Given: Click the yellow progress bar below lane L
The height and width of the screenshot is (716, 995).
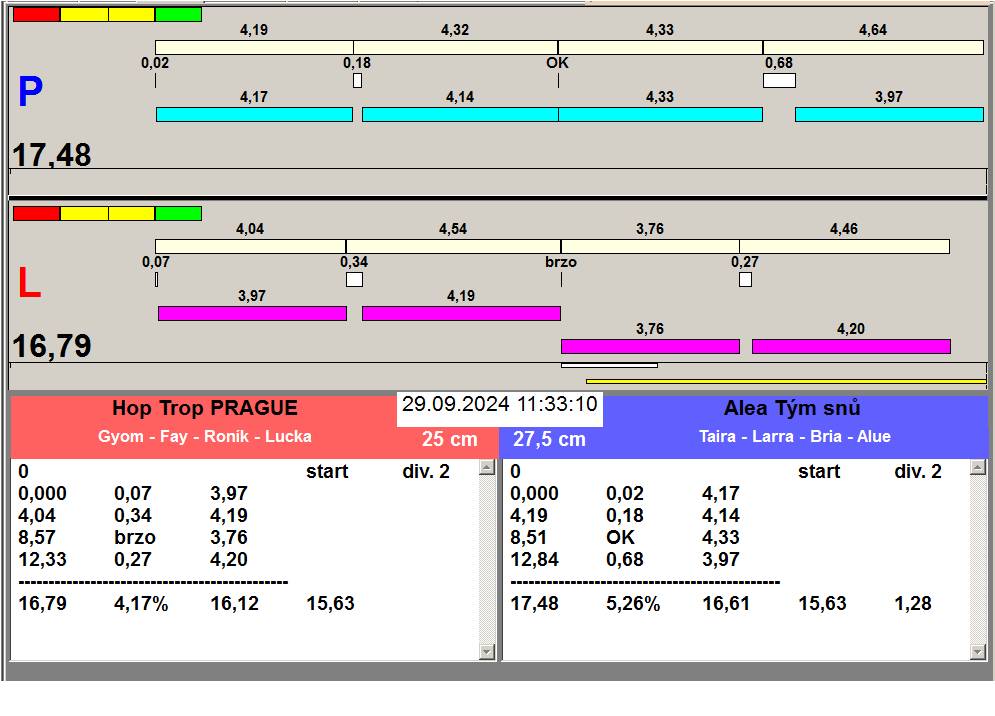Looking at the screenshot, I should pyautogui.click(x=785, y=381).
